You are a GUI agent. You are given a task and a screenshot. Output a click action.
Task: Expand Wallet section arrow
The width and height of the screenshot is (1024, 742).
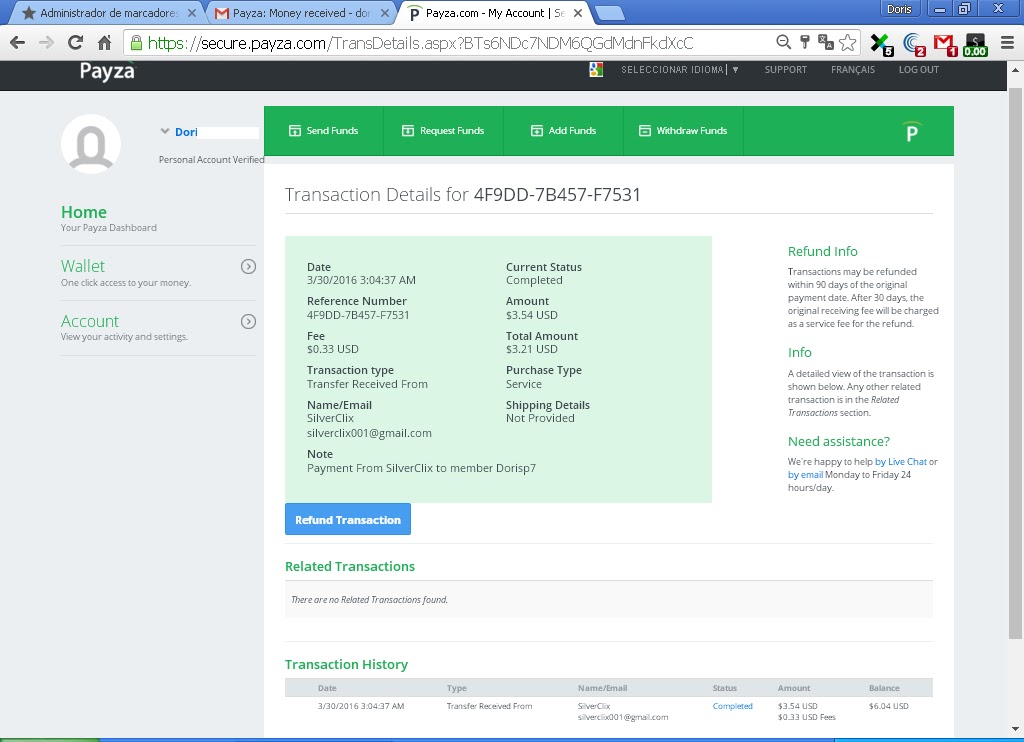248,266
